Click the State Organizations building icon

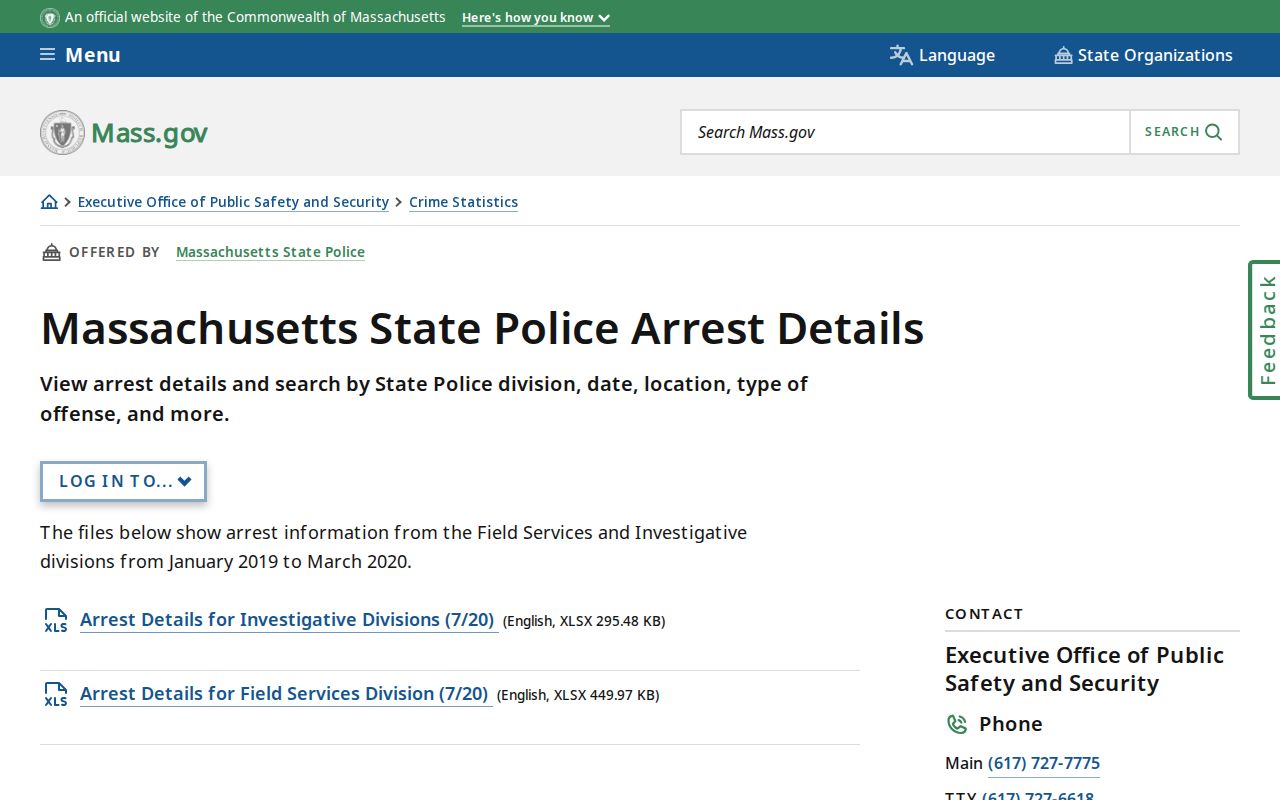tap(1063, 55)
